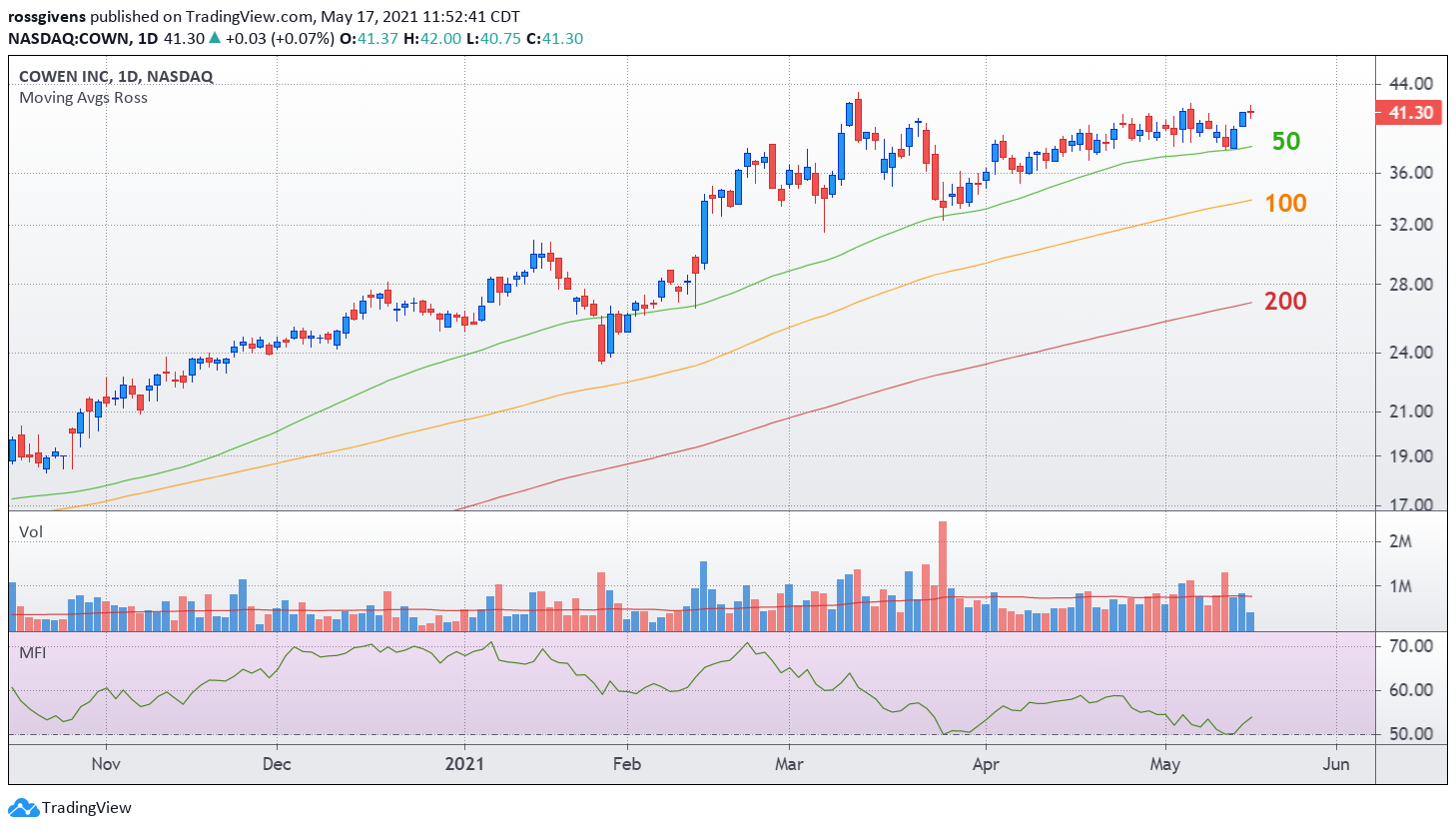Click the green up-arrow price change icon
1456x831 pixels.
pyautogui.click(x=215, y=38)
